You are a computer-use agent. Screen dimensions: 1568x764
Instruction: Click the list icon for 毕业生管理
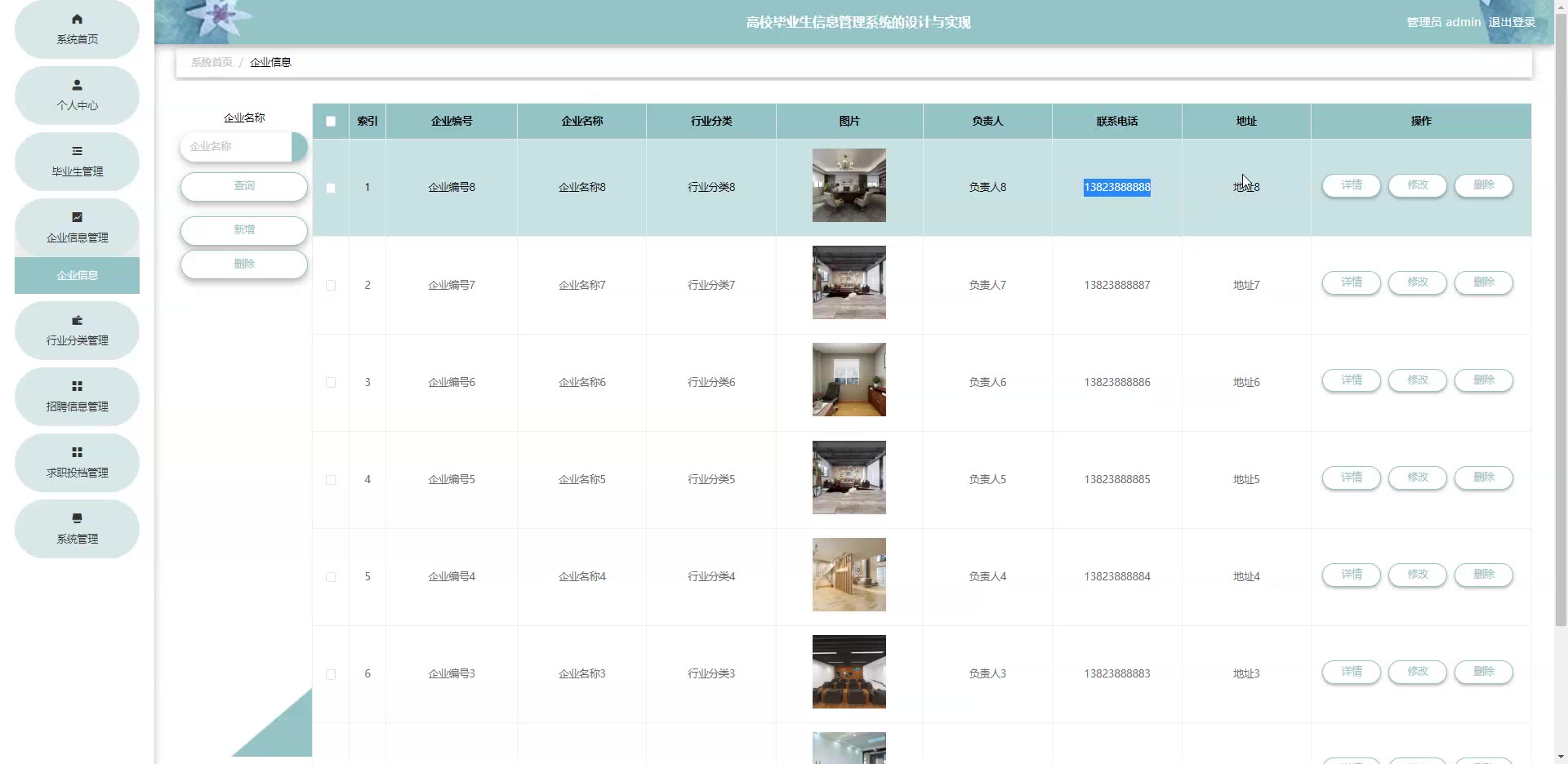(x=77, y=151)
